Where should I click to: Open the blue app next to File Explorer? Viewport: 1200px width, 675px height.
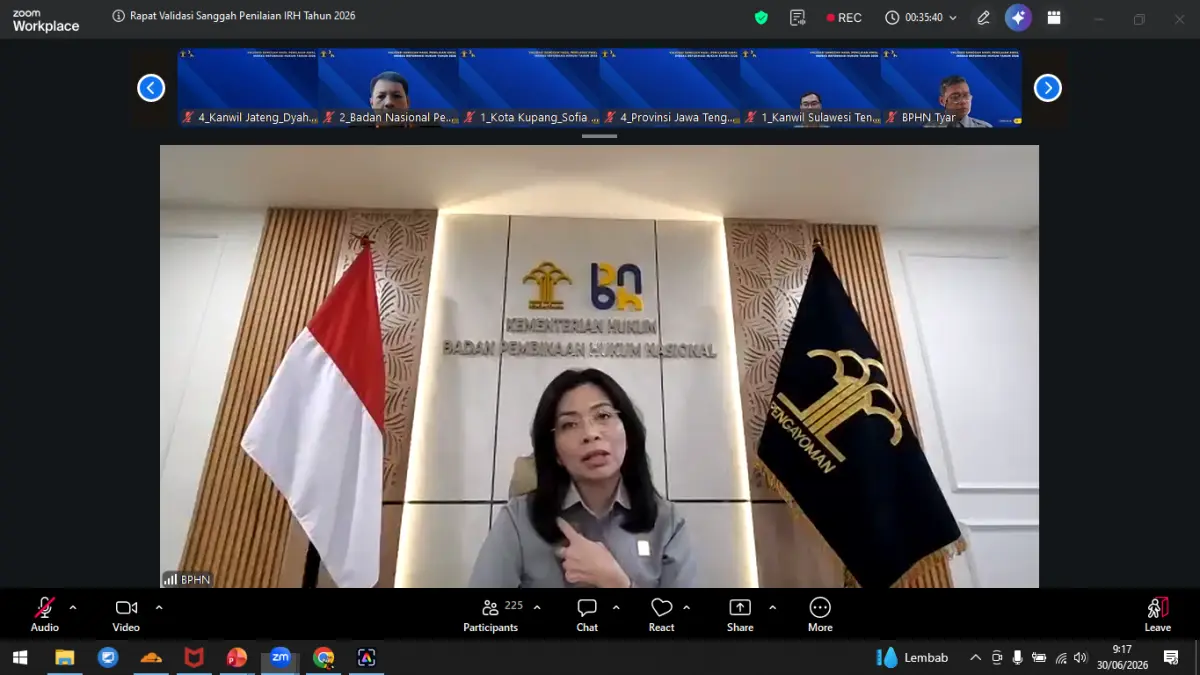click(107, 657)
